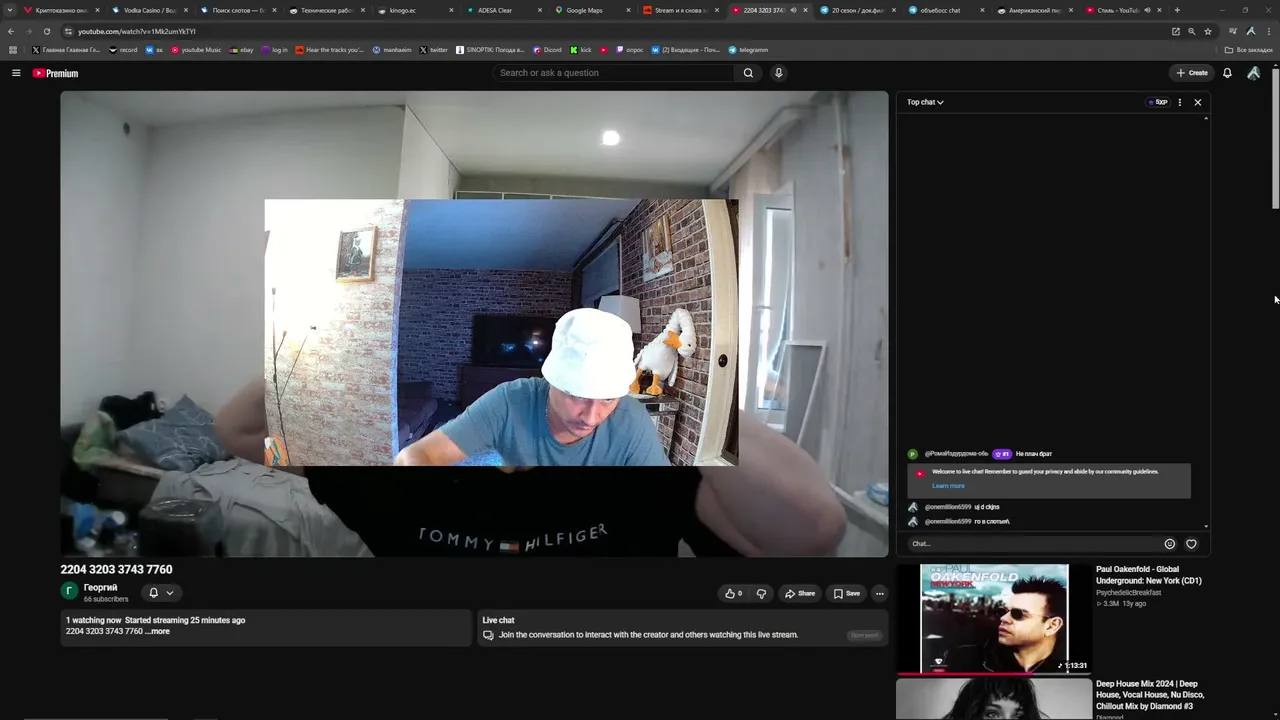Open the account avatar menu in YouTube header
1280x720 pixels.
[1253, 73]
